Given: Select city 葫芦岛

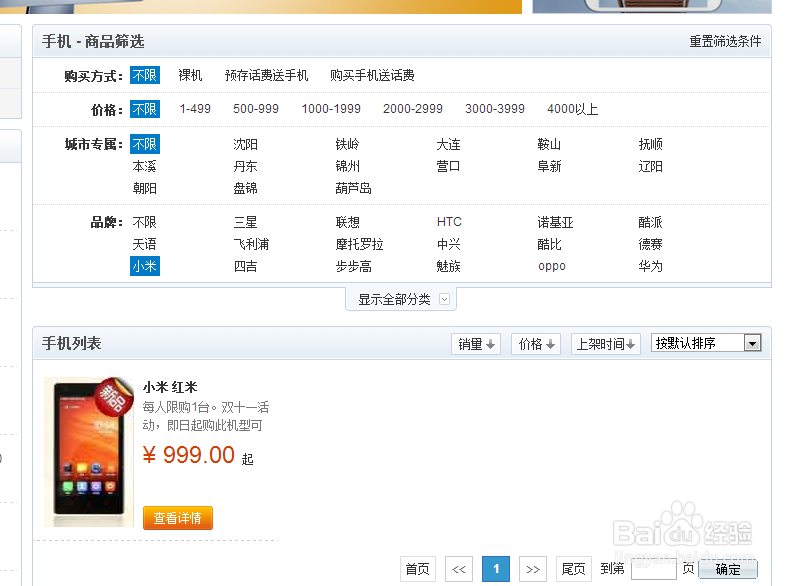Looking at the screenshot, I should click(x=354, y=189).
